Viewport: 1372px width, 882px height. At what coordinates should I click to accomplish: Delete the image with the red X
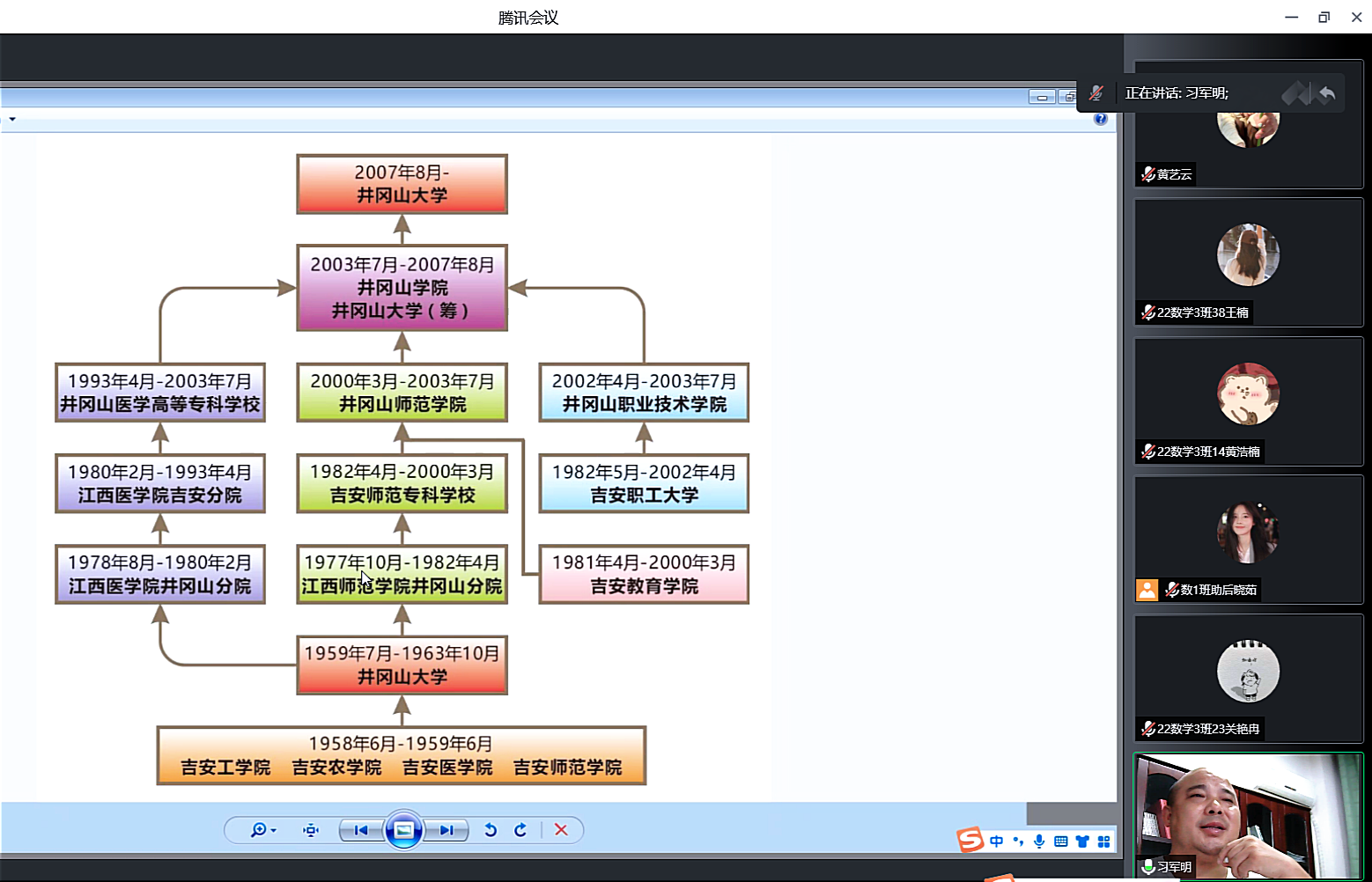click(x=561, y=830)
